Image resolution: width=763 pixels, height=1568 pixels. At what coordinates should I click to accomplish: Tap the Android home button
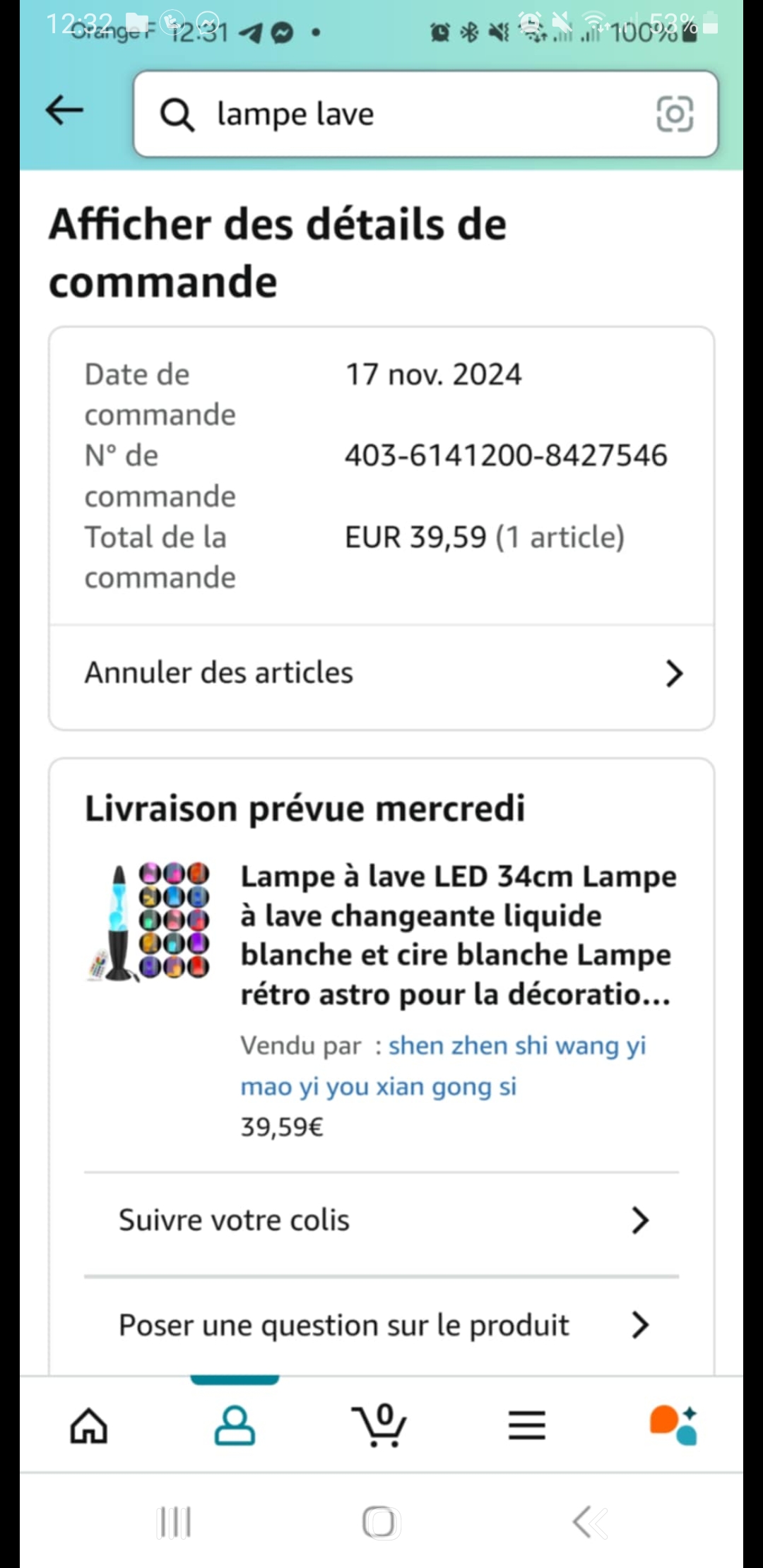coord(381,1523)
